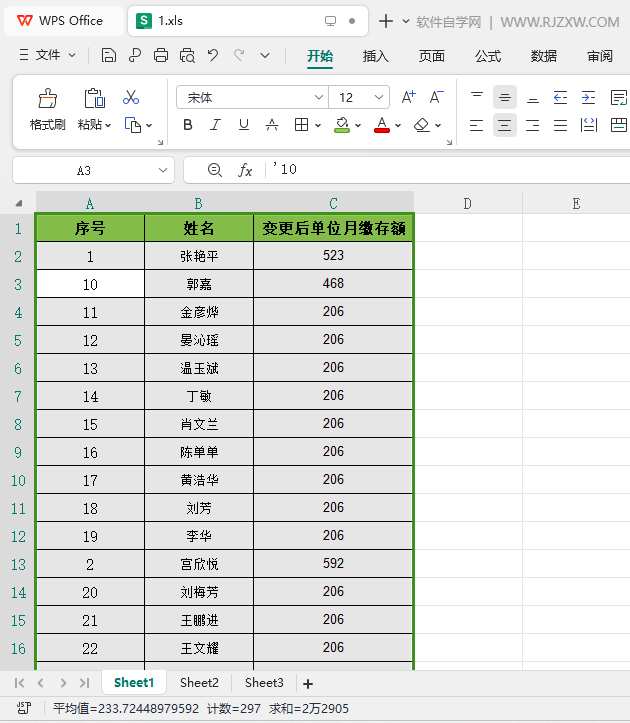Expand the quick access toolbar customize chevron
Screen dimensions: 630x723
(x=265, y=56)
